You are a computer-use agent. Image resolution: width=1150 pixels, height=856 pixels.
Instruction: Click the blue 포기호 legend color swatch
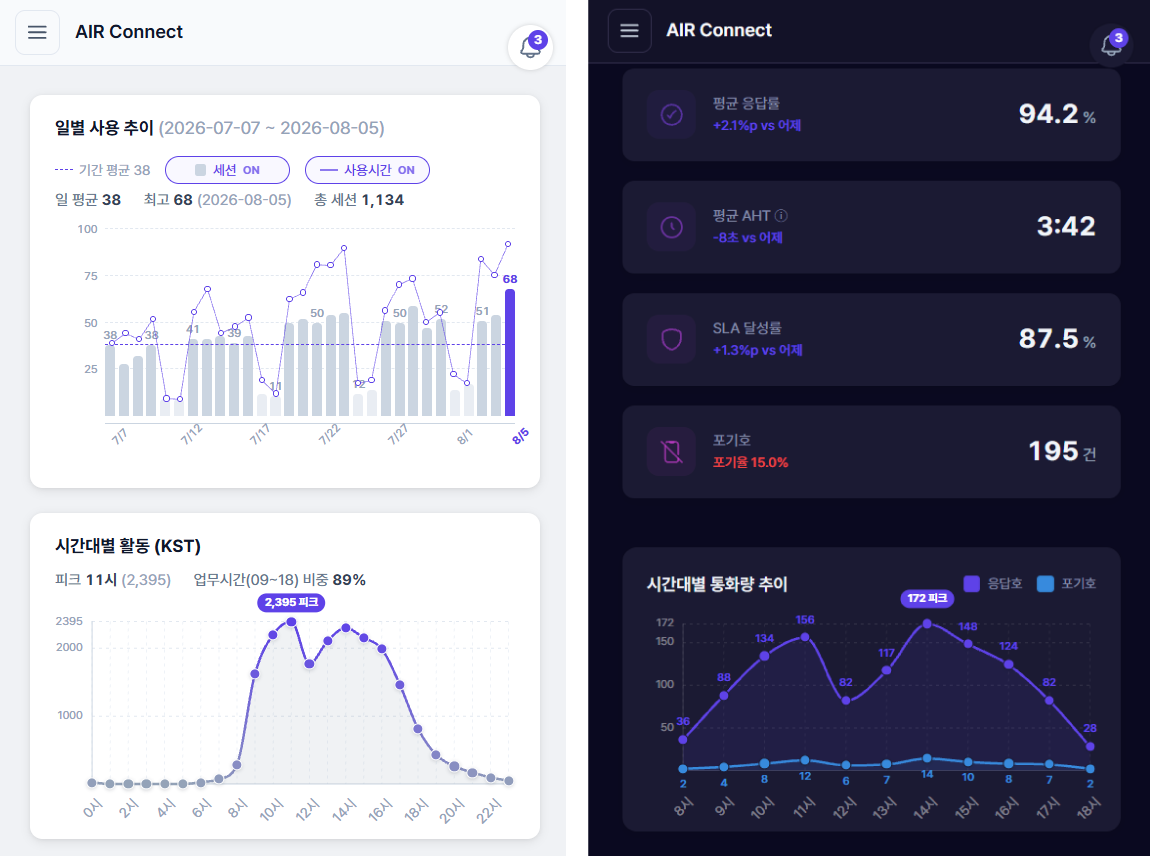1045,584
